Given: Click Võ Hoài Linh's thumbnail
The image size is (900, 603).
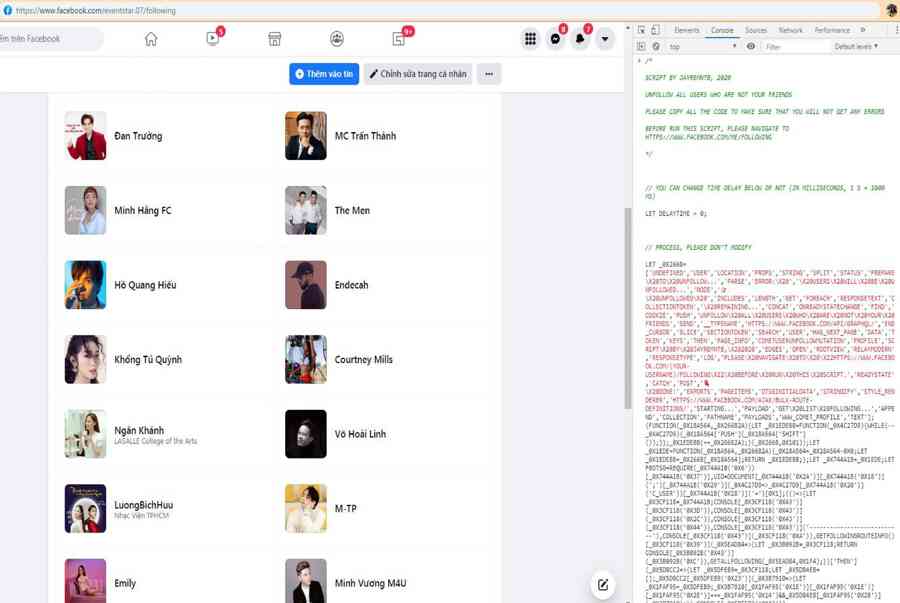Looking at the screenshot, I should pyautogui.click(x=306, y=434).
